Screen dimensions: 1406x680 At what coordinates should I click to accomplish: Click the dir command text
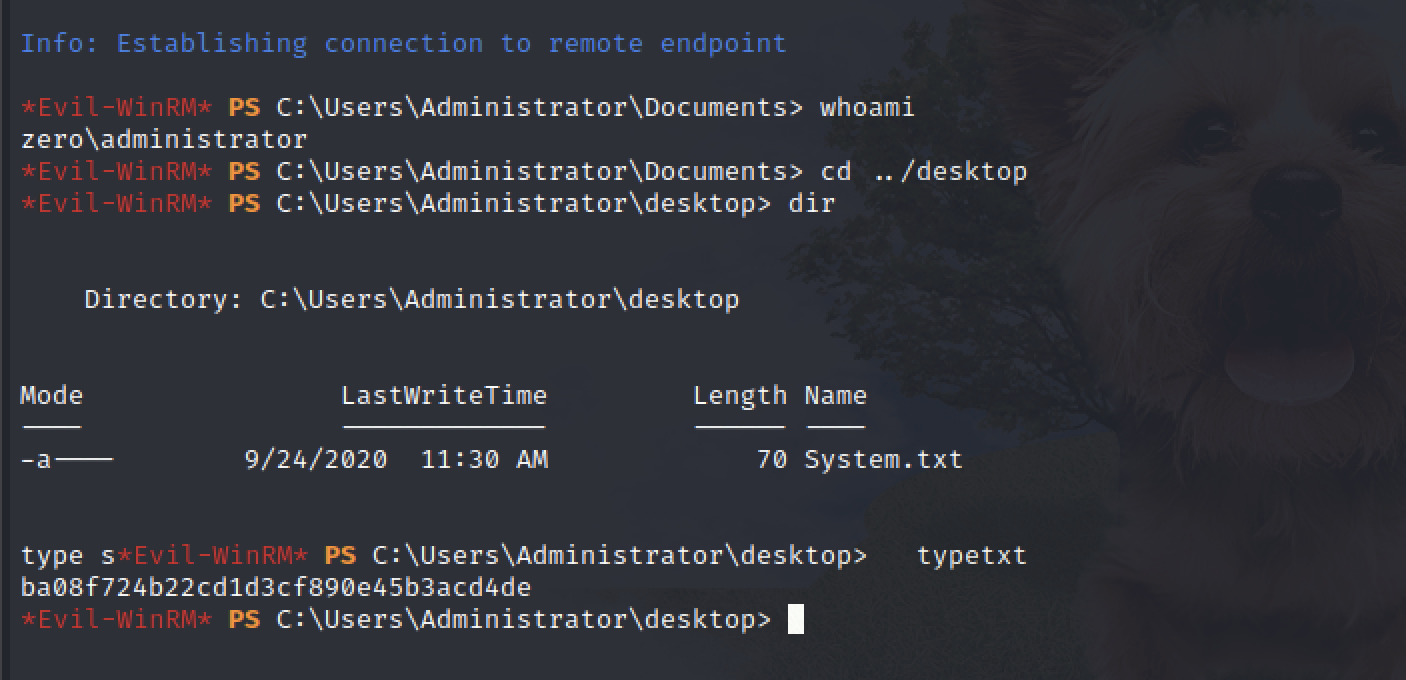pyautogui.click(x=811, y=203)
